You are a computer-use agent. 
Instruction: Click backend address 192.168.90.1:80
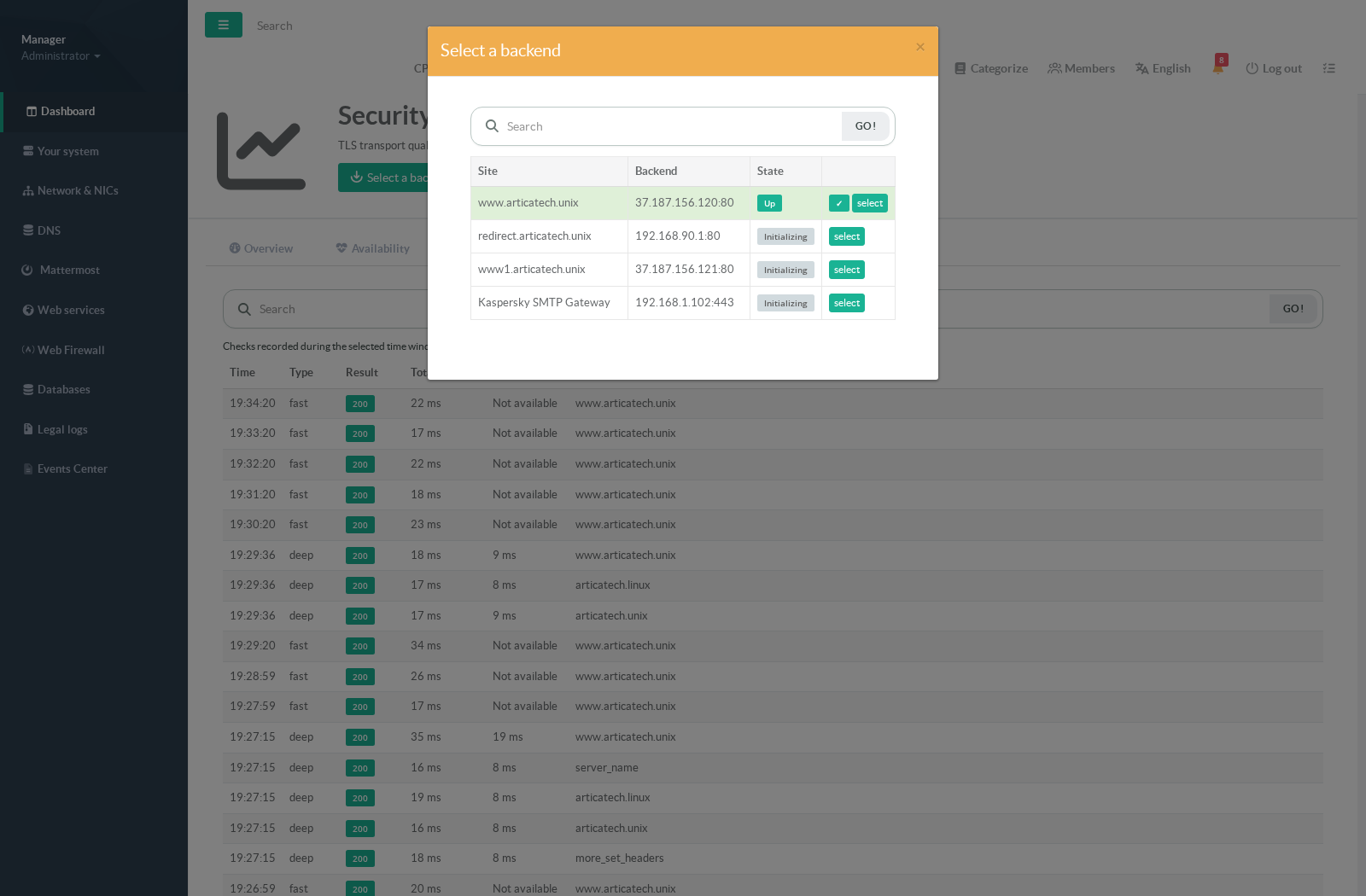tap(677, 236)
